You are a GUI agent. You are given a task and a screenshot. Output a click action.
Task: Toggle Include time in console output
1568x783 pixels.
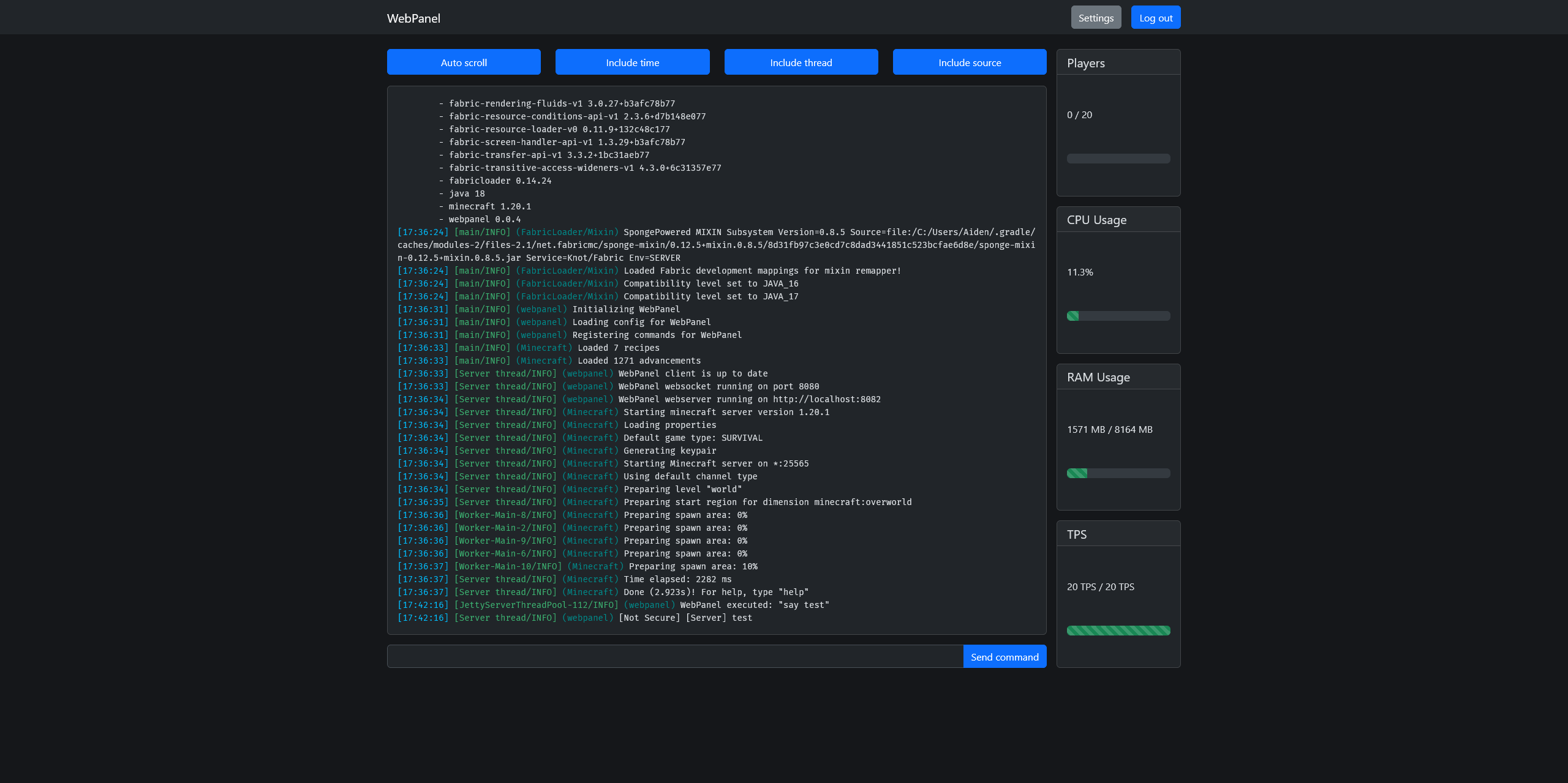(x=631, y=62)
